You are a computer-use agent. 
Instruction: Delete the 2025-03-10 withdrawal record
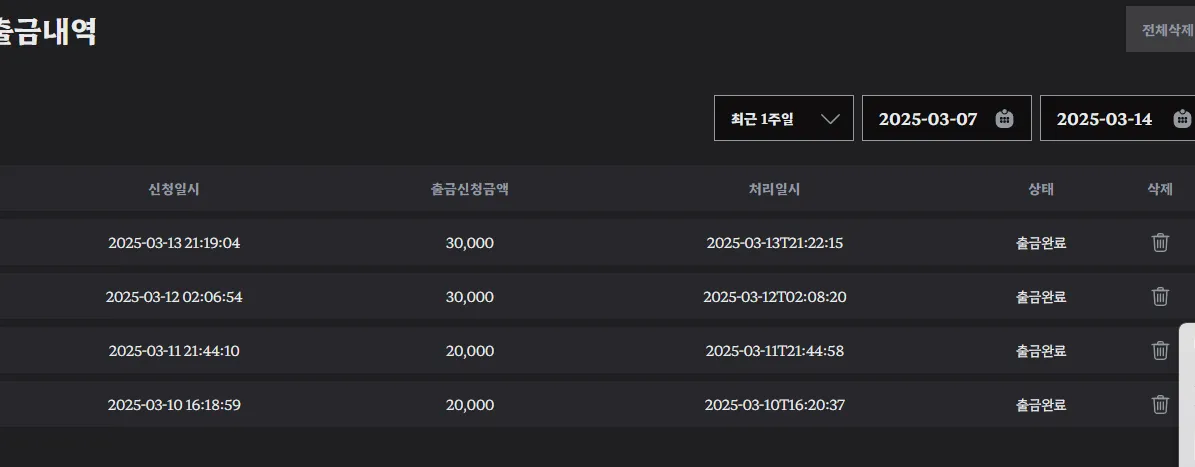tap(1160, 405)
